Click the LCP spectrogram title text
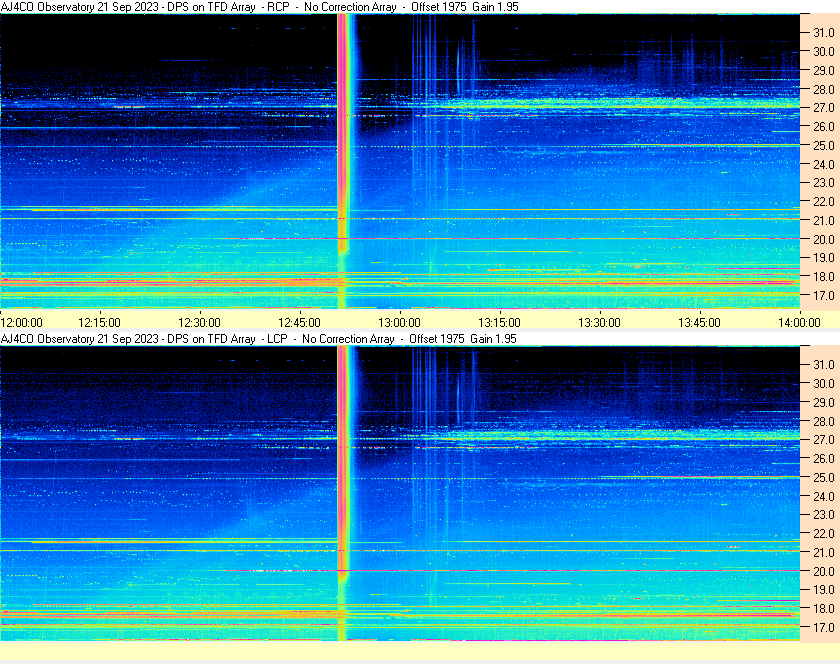The image size is (840, 664). pyautogui.click(x=259, y=339)
